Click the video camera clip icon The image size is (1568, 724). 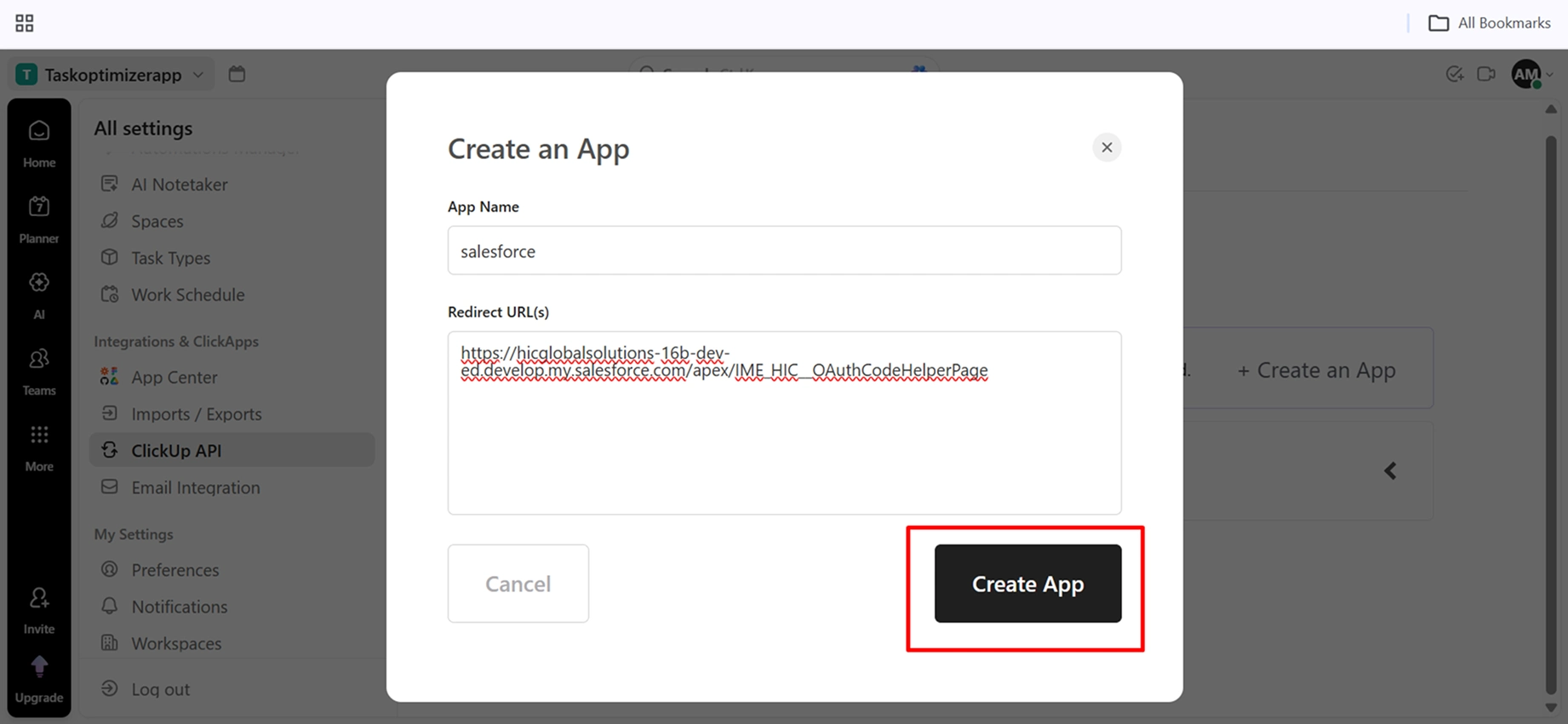pyautogui.click(x=1486, y=74)
